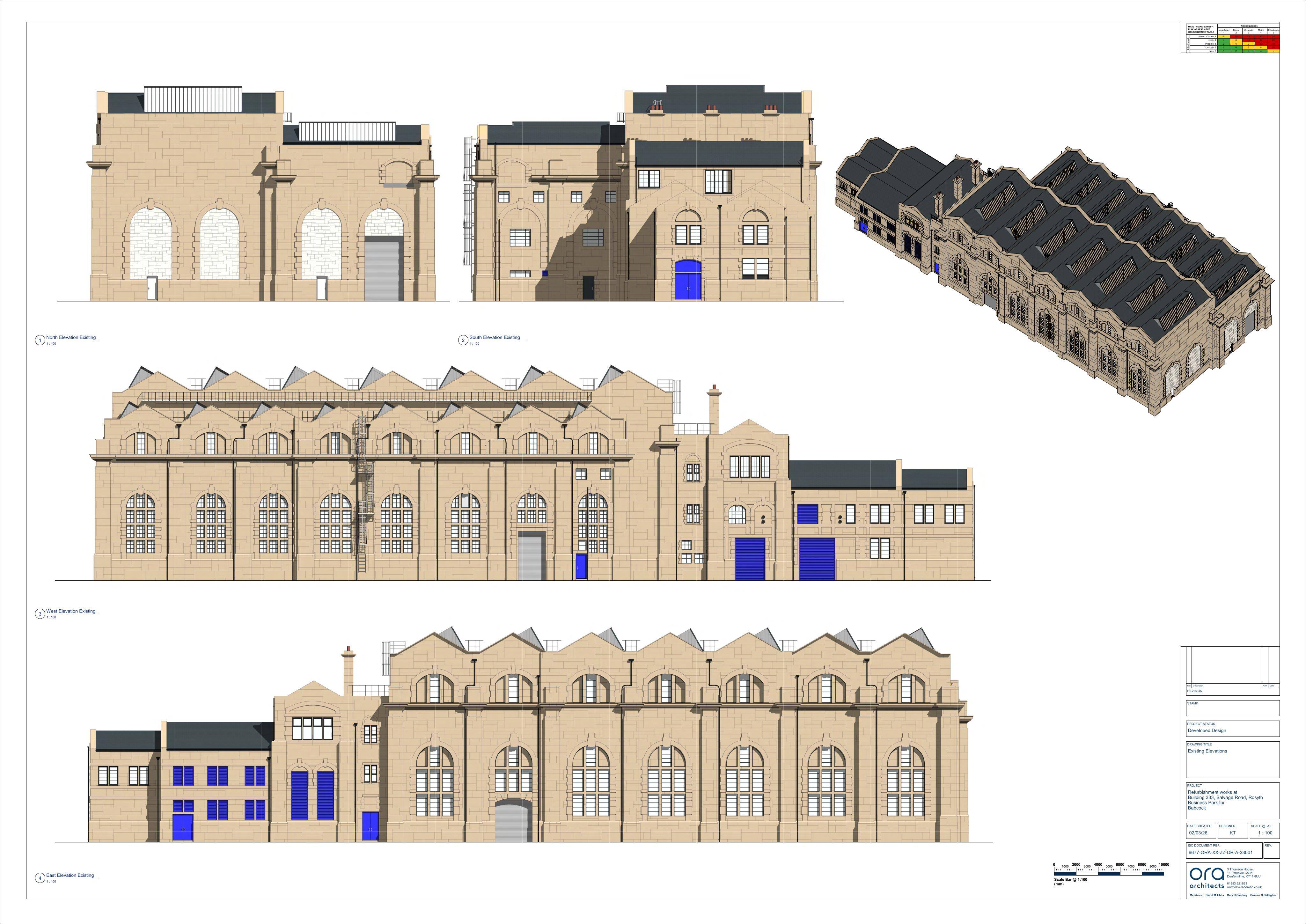Click the view tag circle numbered 4
Image resolution: width=1306 pixels, height=924 pixels.
pyautogui.click(x=40, y=878)
